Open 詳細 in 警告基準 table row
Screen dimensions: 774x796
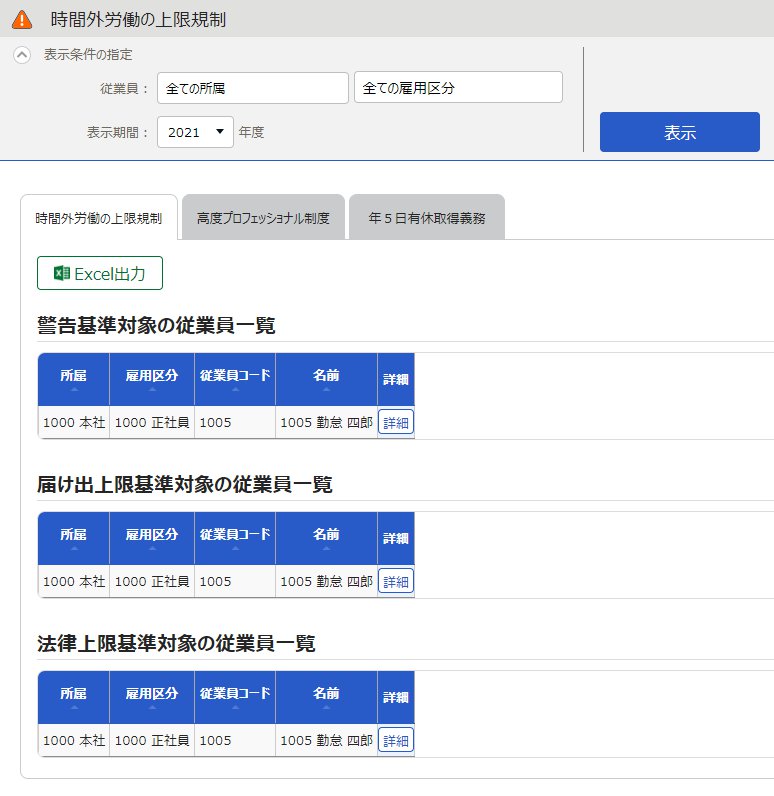pos(396,422)
